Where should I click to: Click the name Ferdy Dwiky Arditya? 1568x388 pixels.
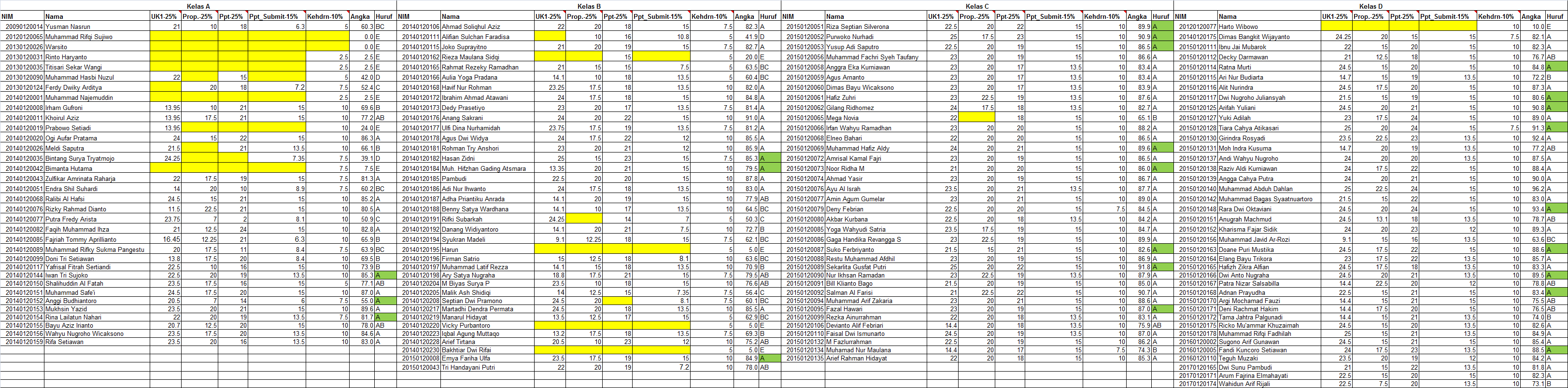(97, 87)
